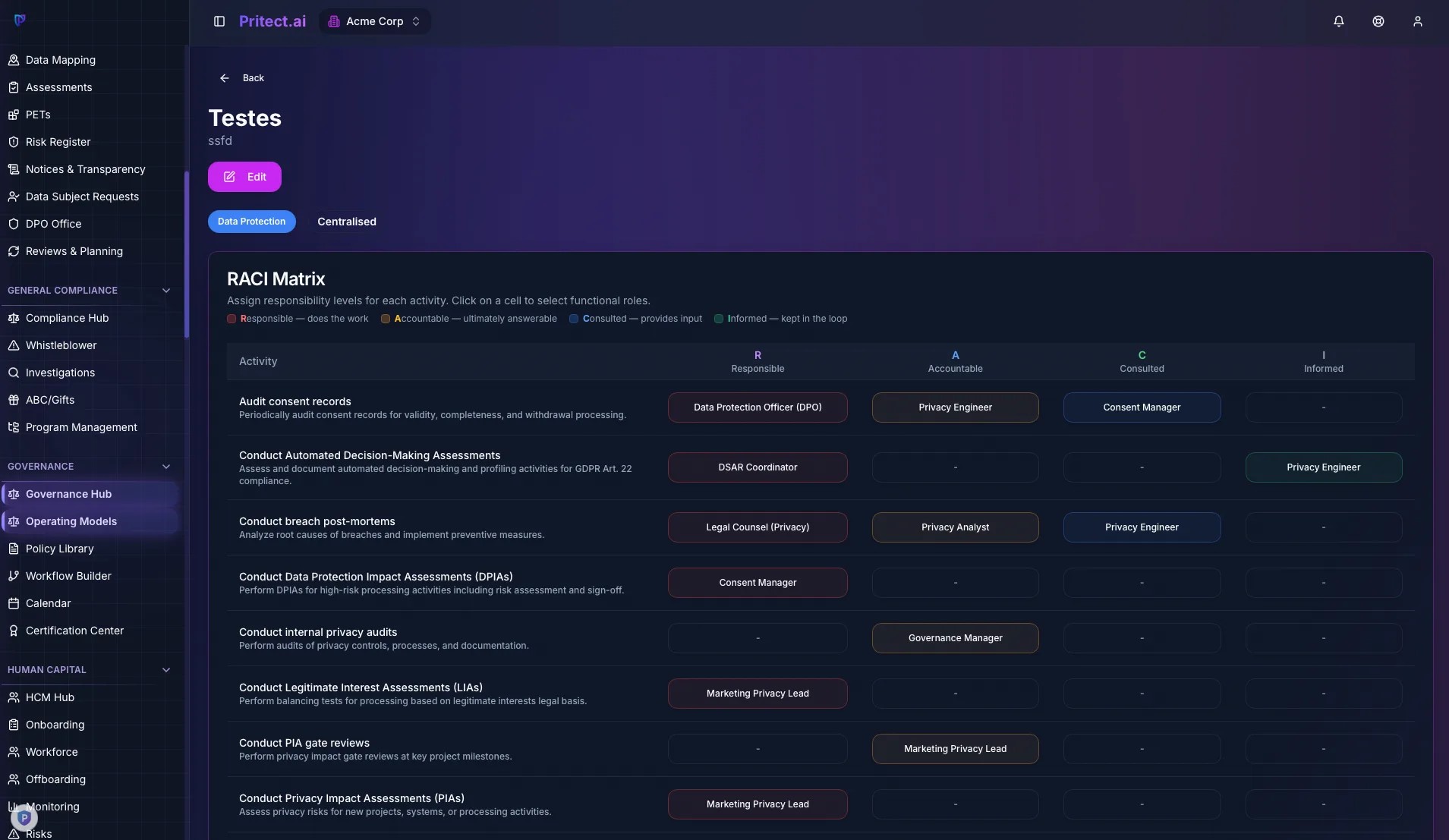This screenshot has height=840, width=1449.
Task: Select the Data Protection tab
Action: [251, 222]
